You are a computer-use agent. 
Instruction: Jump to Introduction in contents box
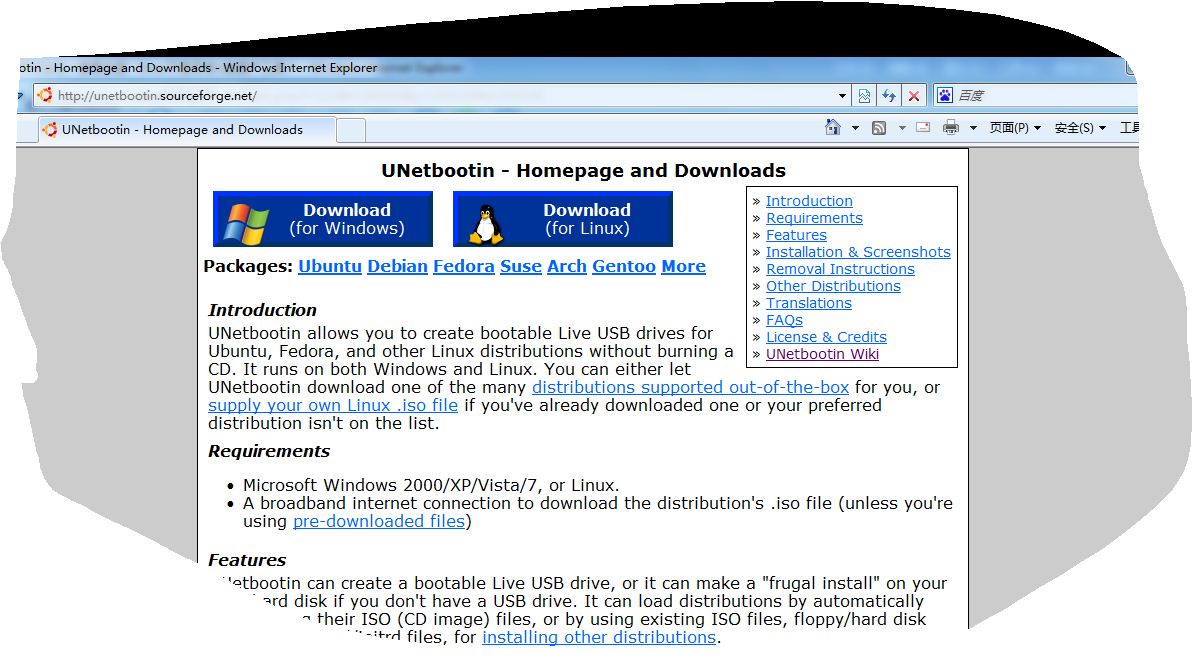point(809,201)
